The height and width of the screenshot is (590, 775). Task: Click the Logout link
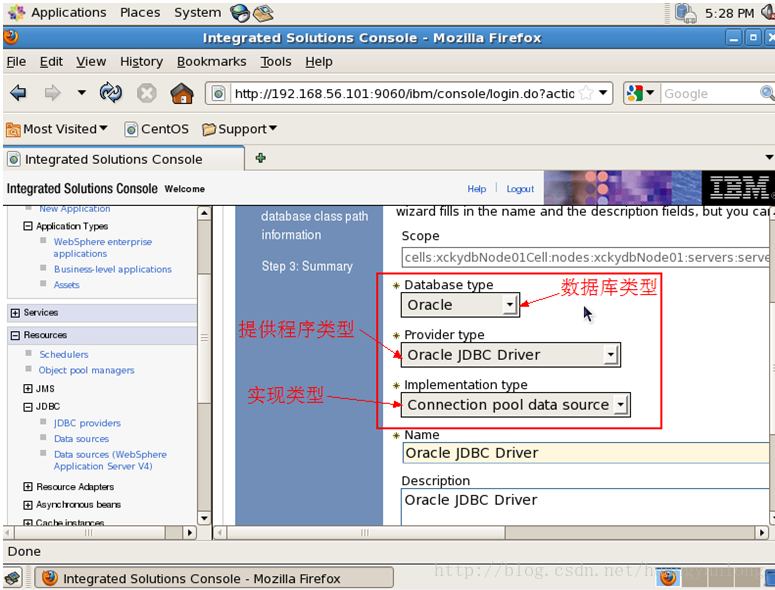pos(520,189)
